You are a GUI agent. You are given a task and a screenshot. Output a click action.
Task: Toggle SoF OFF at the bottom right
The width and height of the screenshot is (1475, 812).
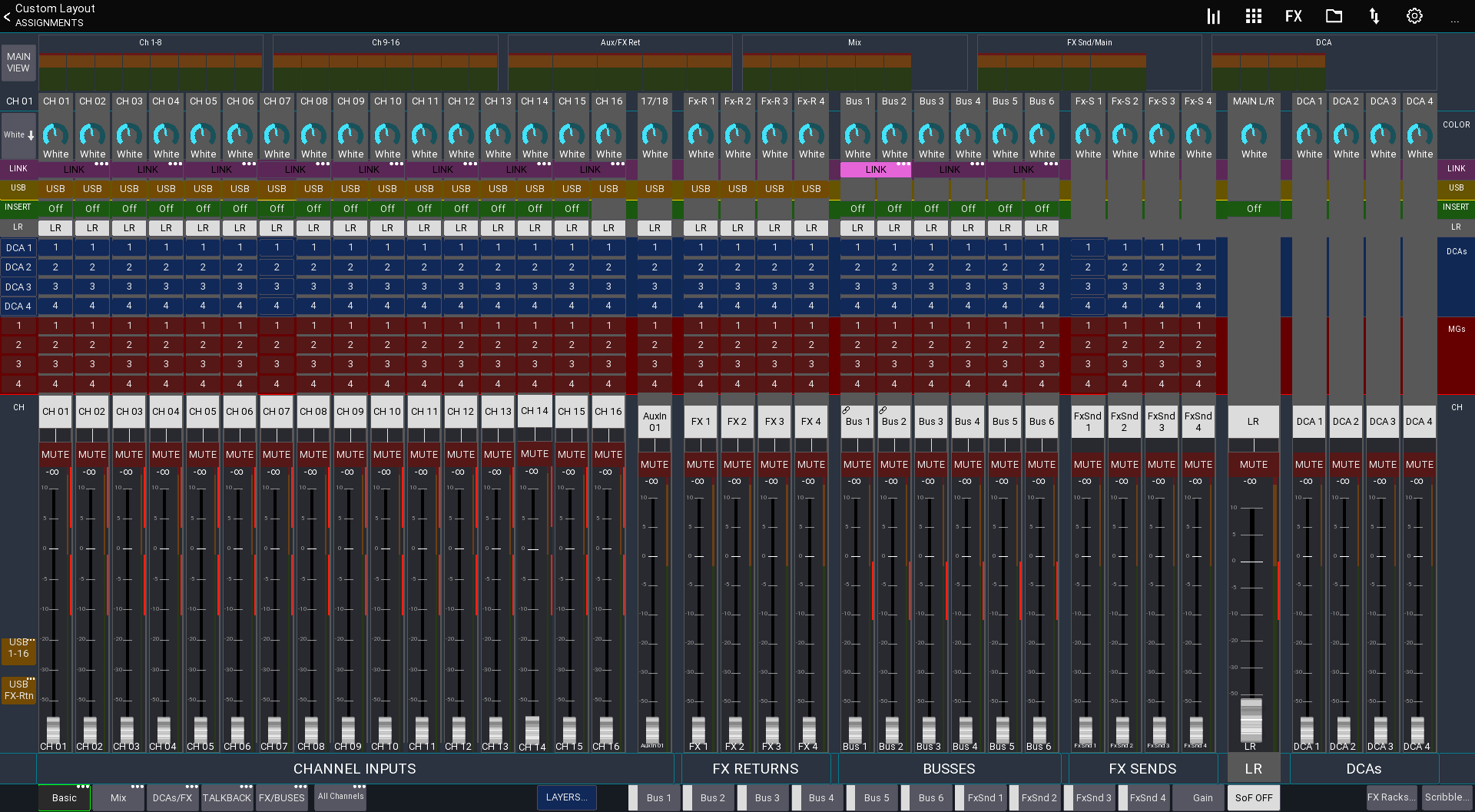(x=1252, y=797)
